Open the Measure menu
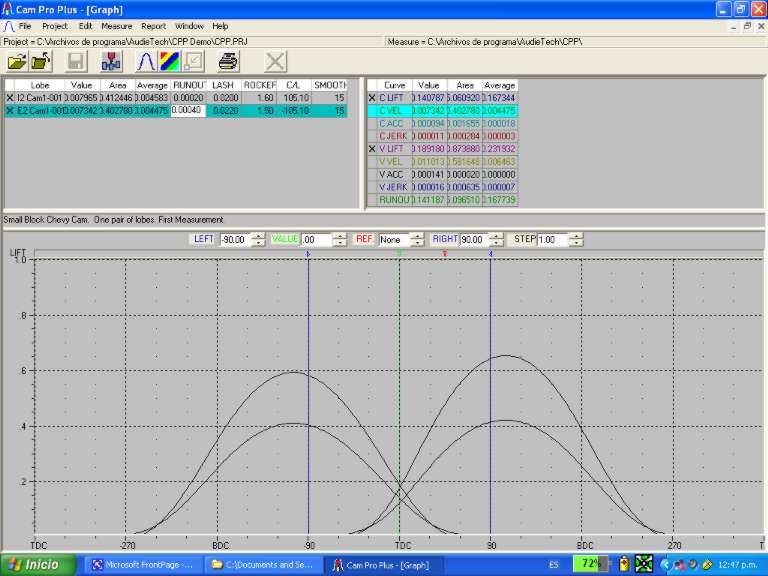 (x=117, y=26)
